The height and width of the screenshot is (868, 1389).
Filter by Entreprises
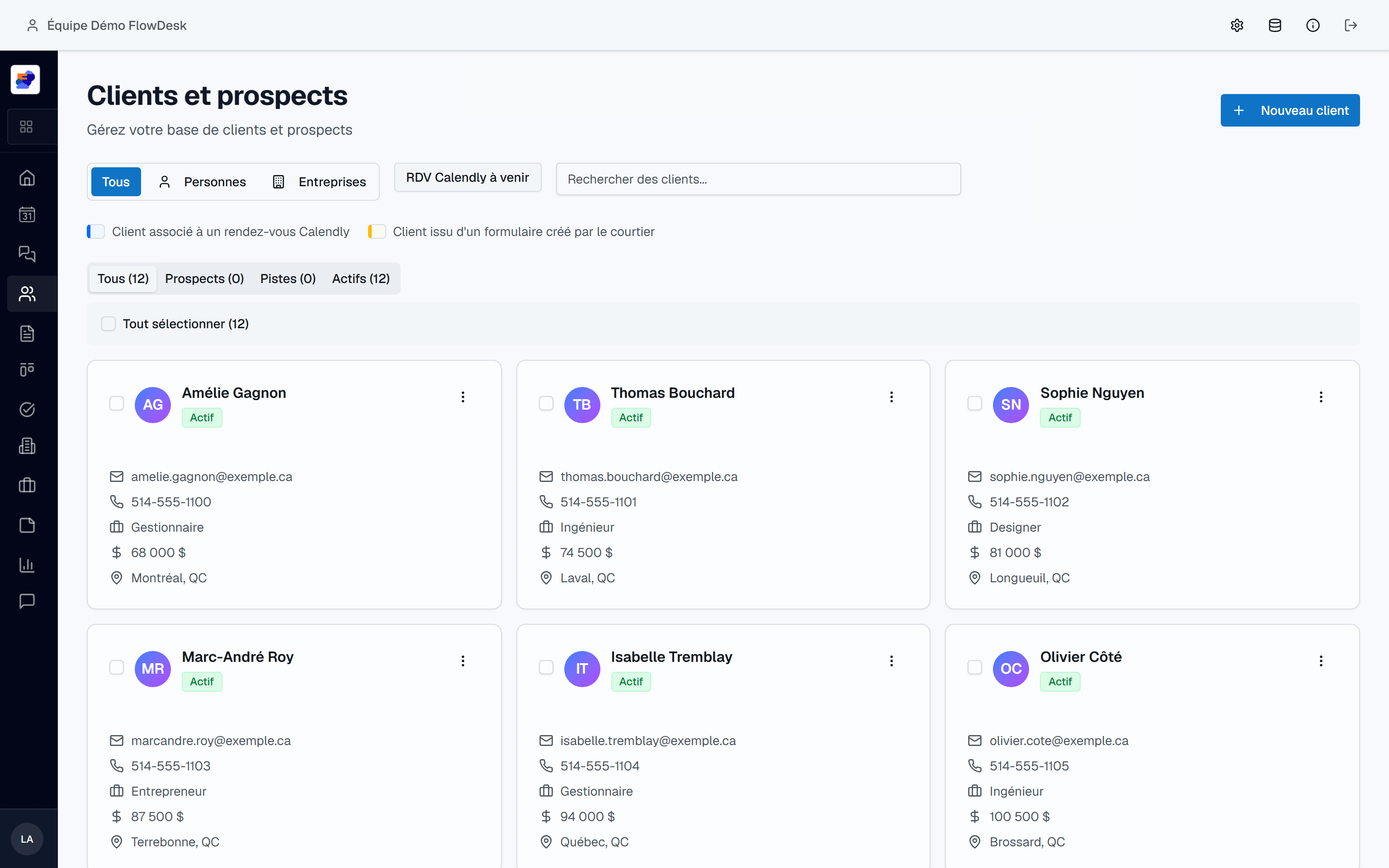[x=319, y=182]
